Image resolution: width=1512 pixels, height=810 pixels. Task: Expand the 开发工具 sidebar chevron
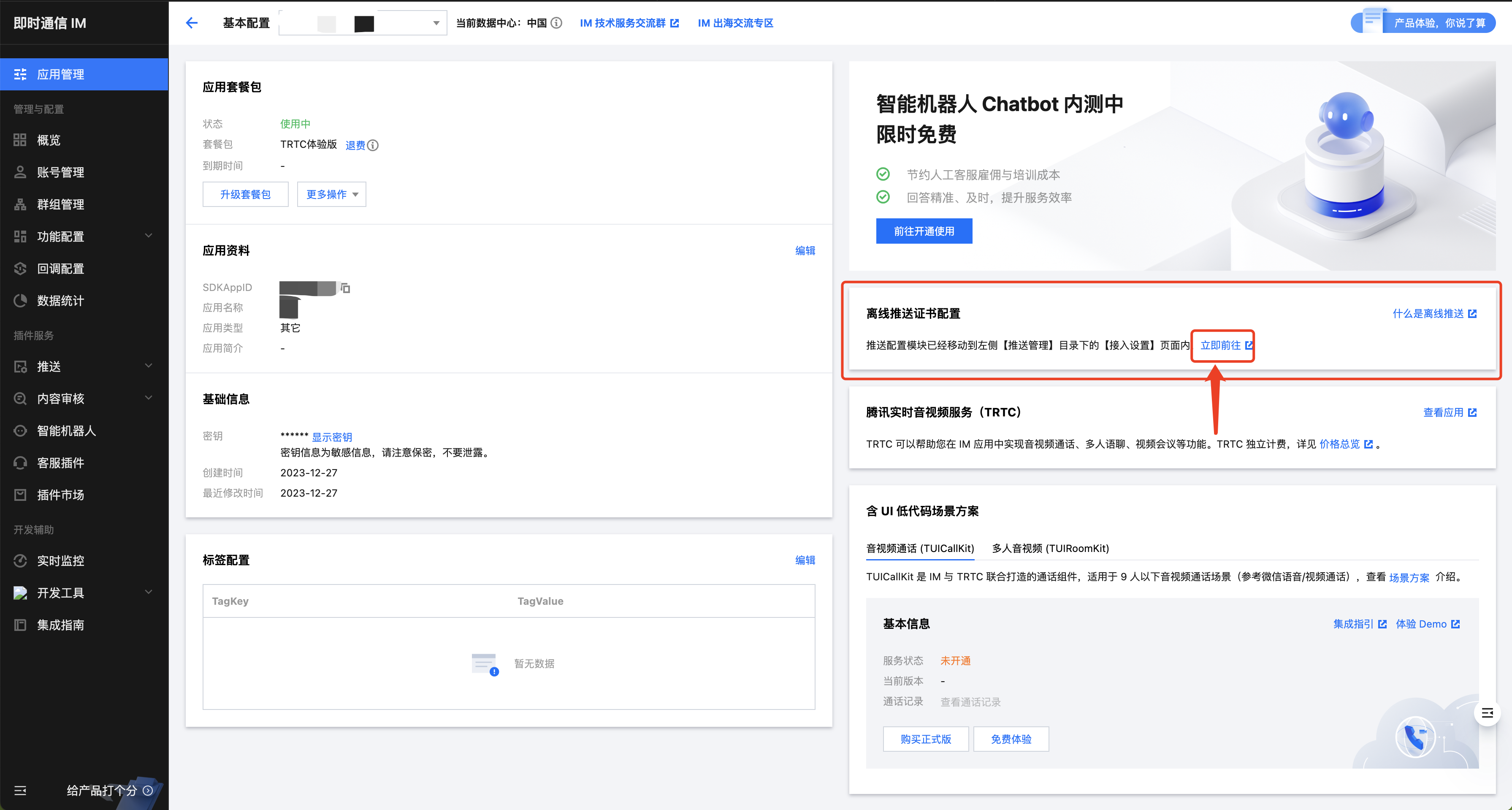point(149,592)
